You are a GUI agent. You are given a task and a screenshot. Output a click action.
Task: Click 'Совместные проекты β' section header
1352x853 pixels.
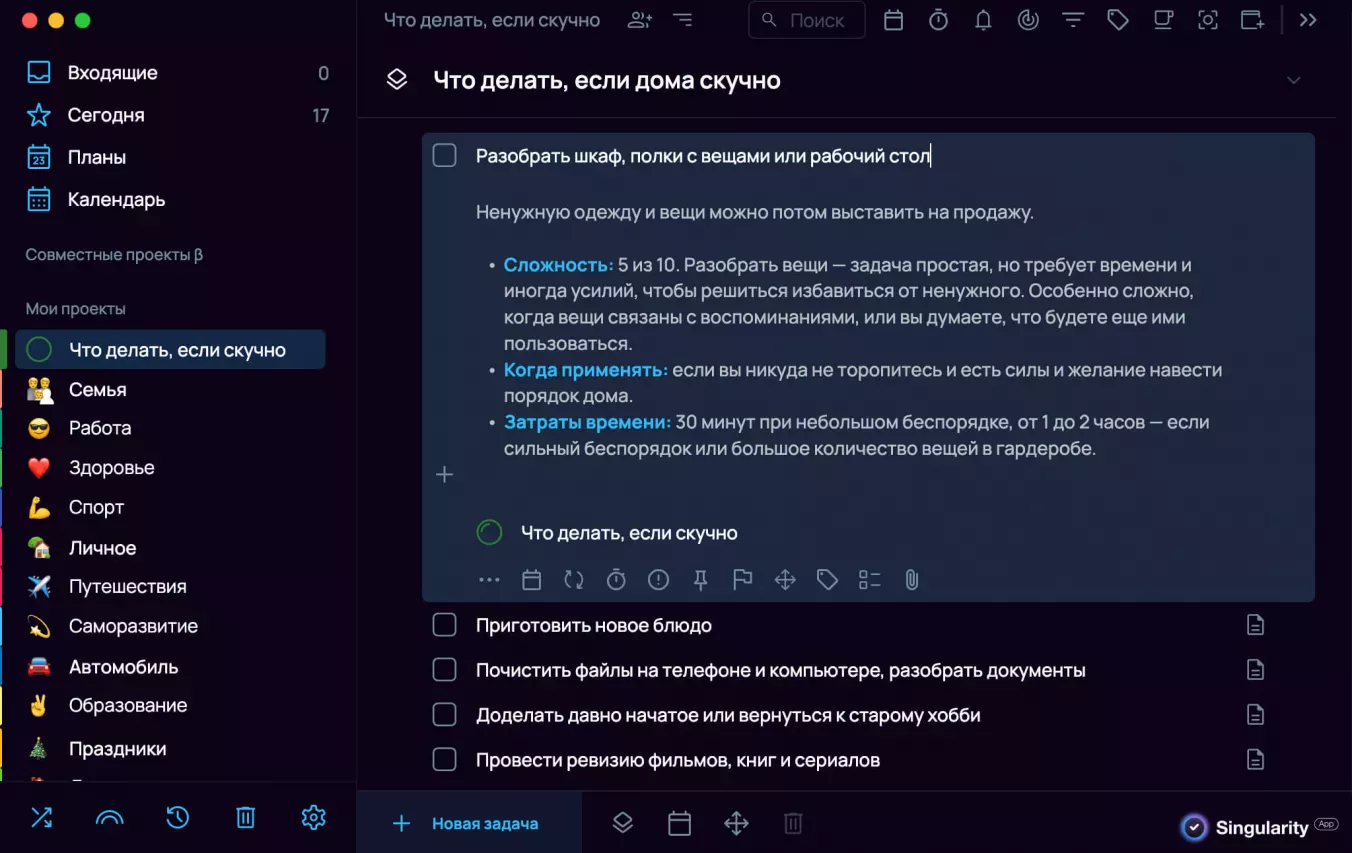point(114,255)
